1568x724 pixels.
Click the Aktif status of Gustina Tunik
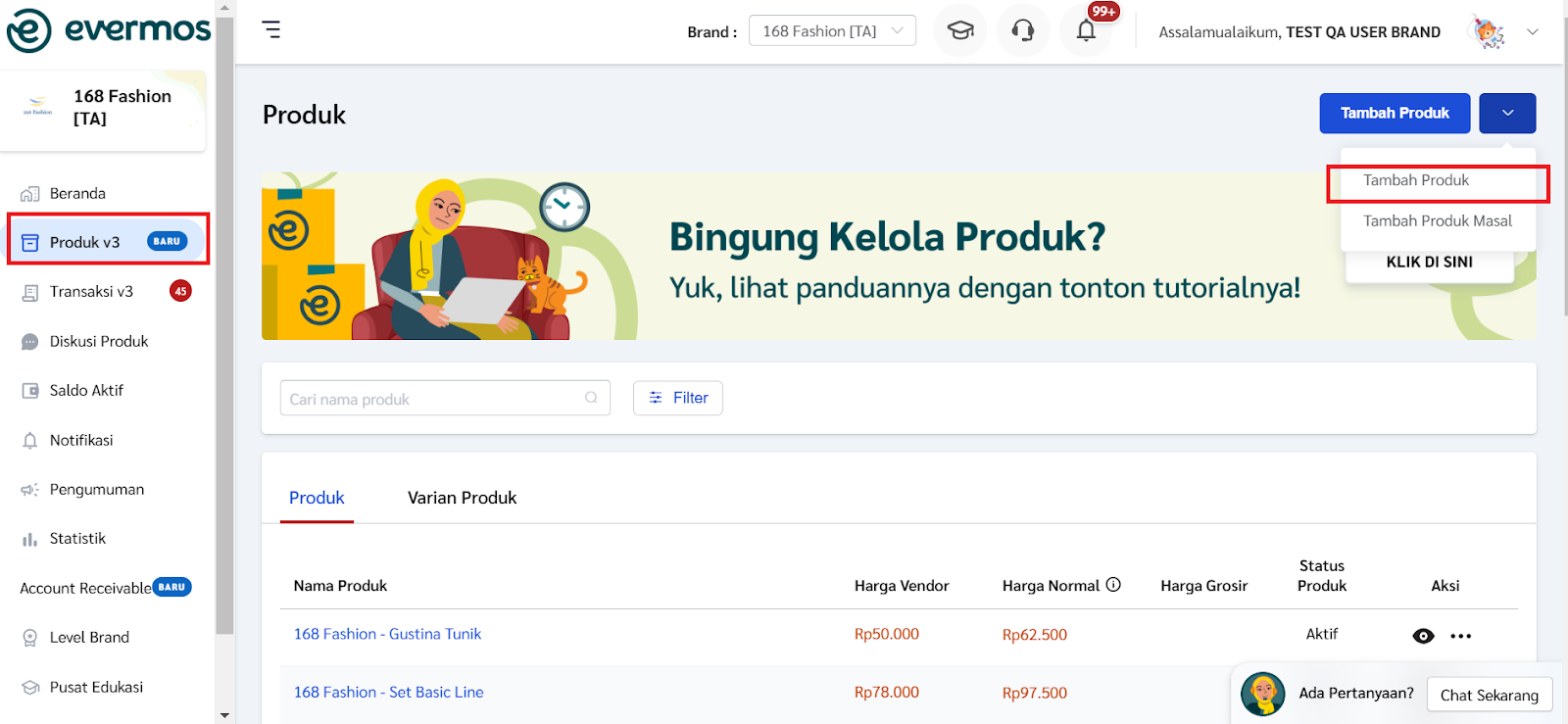click(x=1322, y=634)
